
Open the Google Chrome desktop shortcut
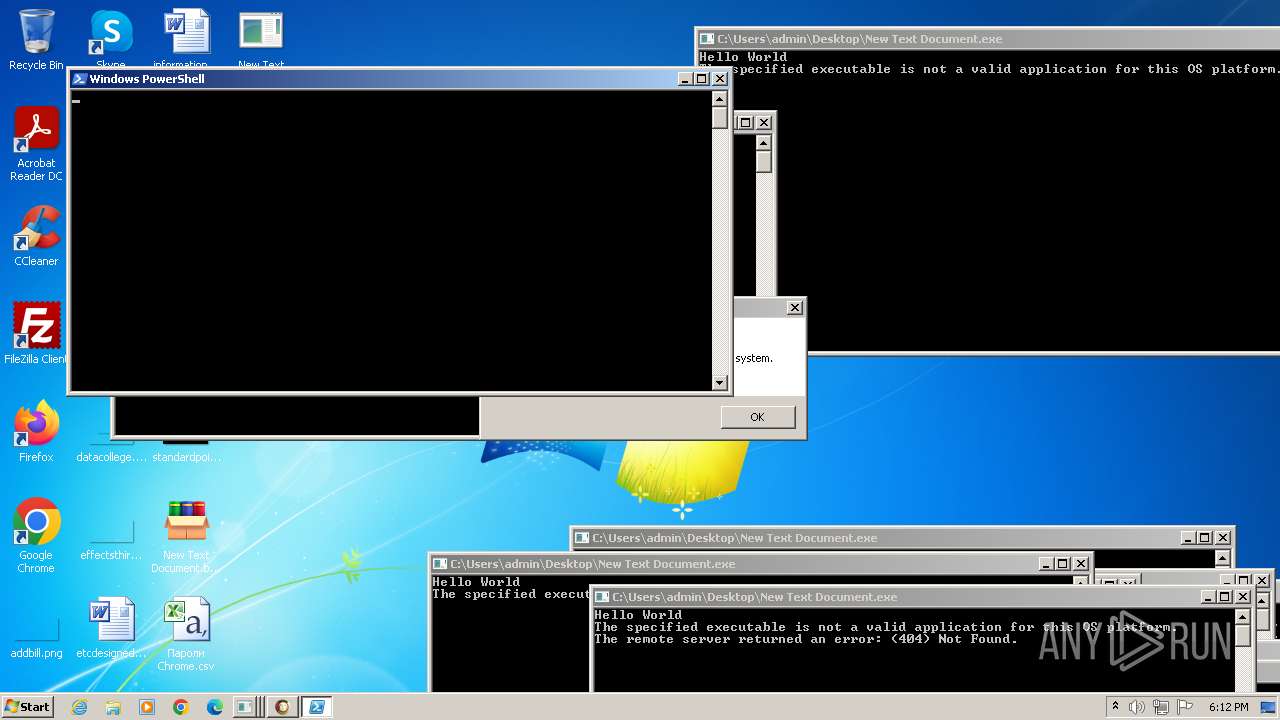[x=36, y=536]
